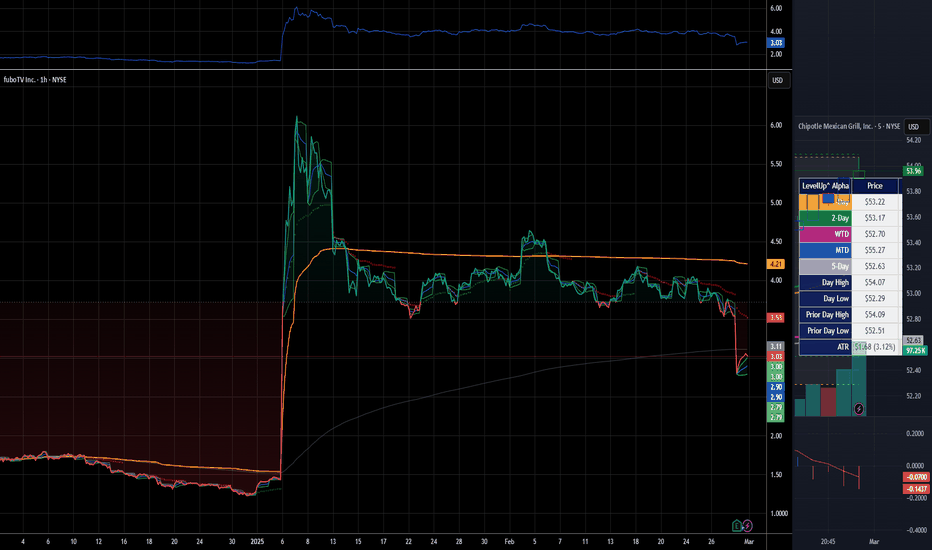Select the MTD row label
Screen dimensions: 932x550
[826, 250]
